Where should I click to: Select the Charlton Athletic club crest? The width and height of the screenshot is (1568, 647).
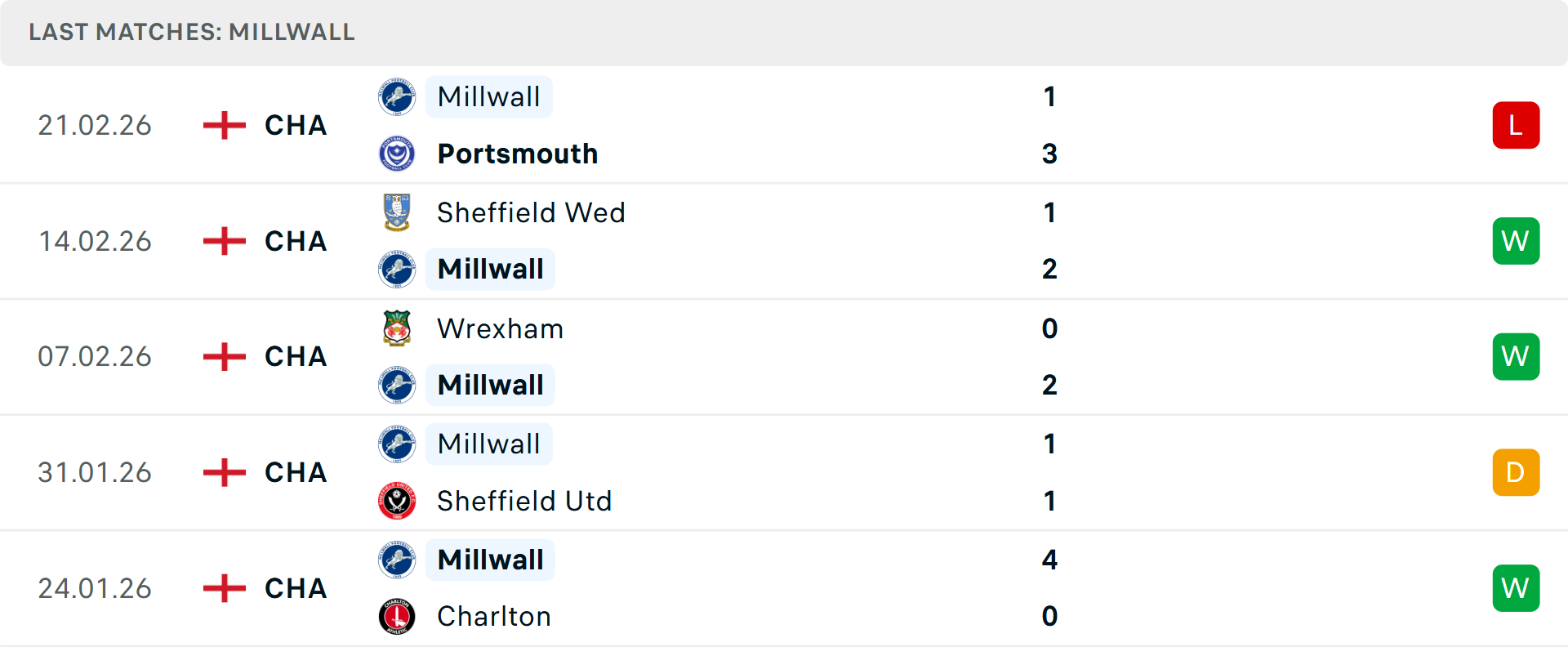click(397, 617)
